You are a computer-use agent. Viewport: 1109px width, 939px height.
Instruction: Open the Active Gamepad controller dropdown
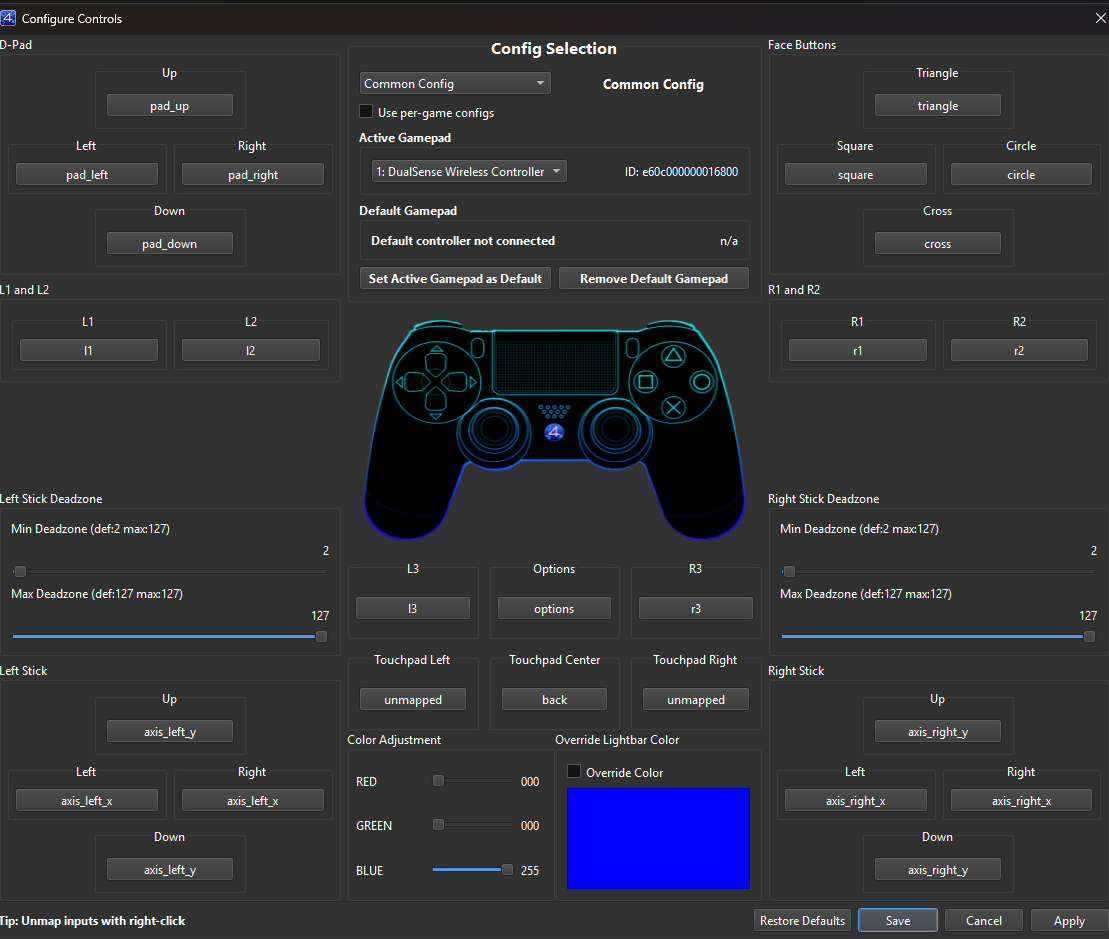(469, 171)
